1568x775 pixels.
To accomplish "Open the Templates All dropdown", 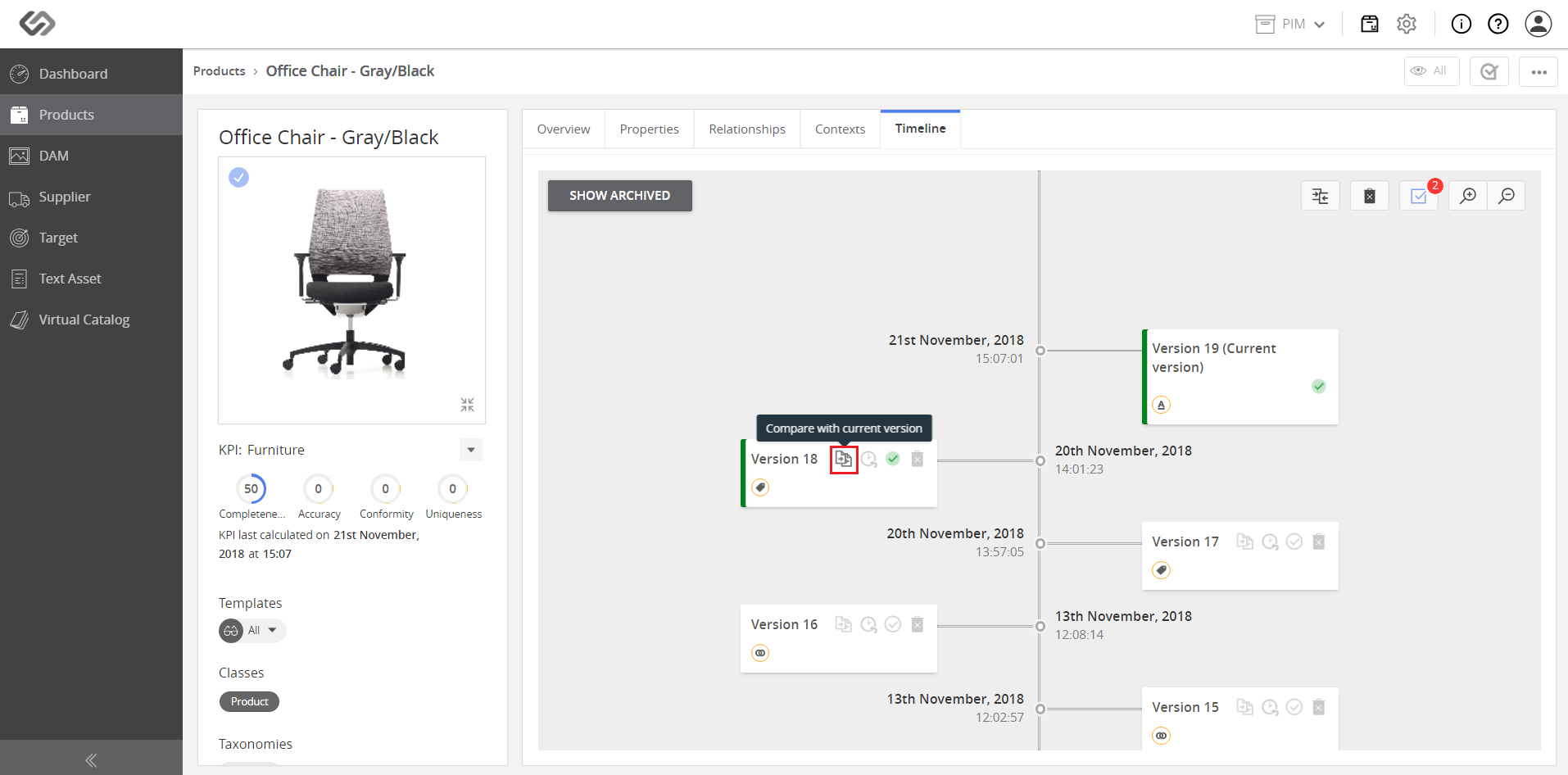I will [x=252, y=630].
